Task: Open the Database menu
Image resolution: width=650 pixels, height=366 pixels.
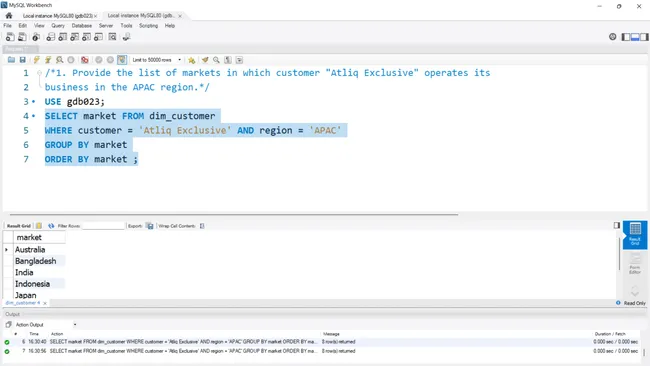Action: tap(82, 26)
